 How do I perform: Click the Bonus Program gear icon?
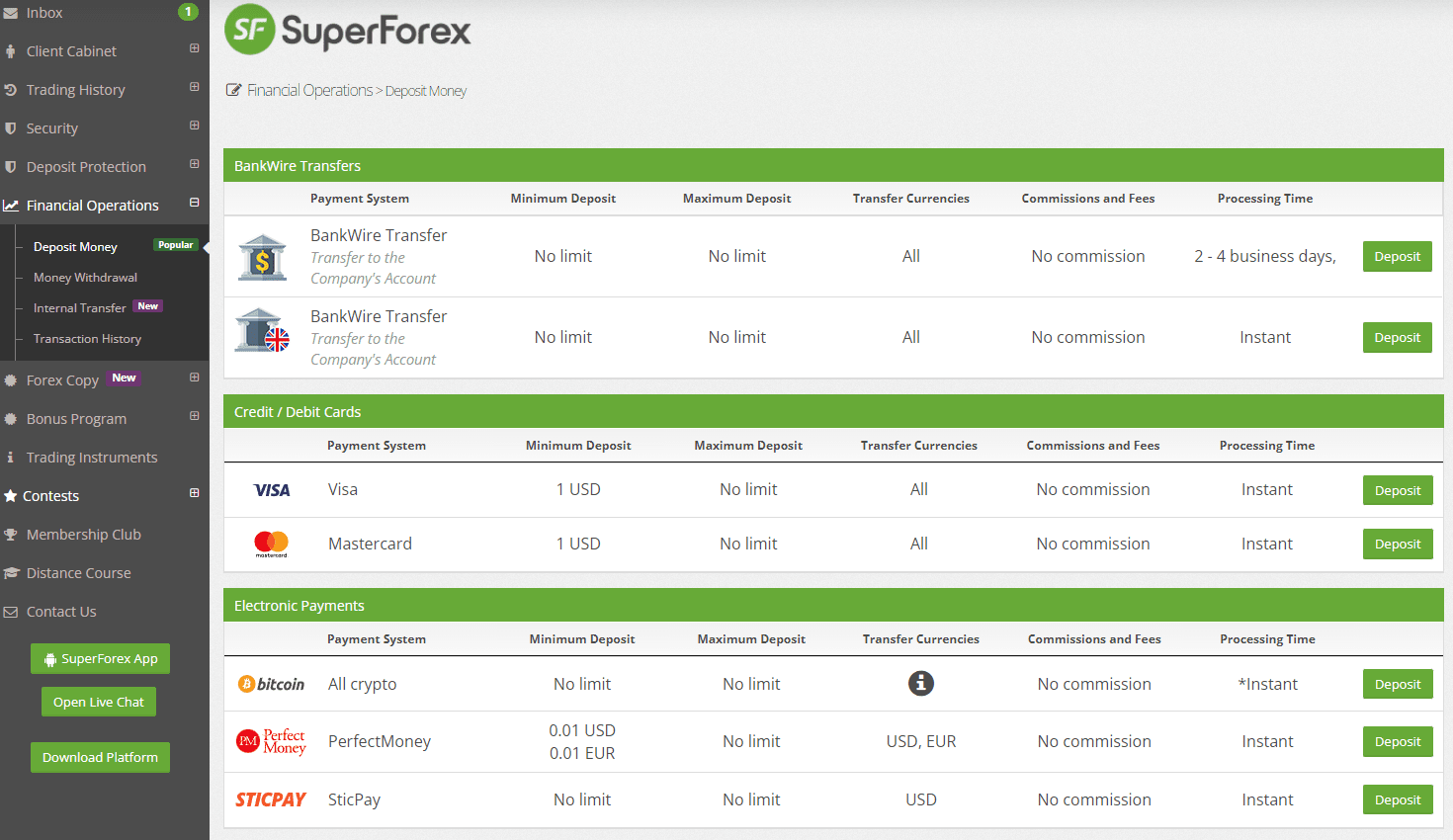pos(10,419)
